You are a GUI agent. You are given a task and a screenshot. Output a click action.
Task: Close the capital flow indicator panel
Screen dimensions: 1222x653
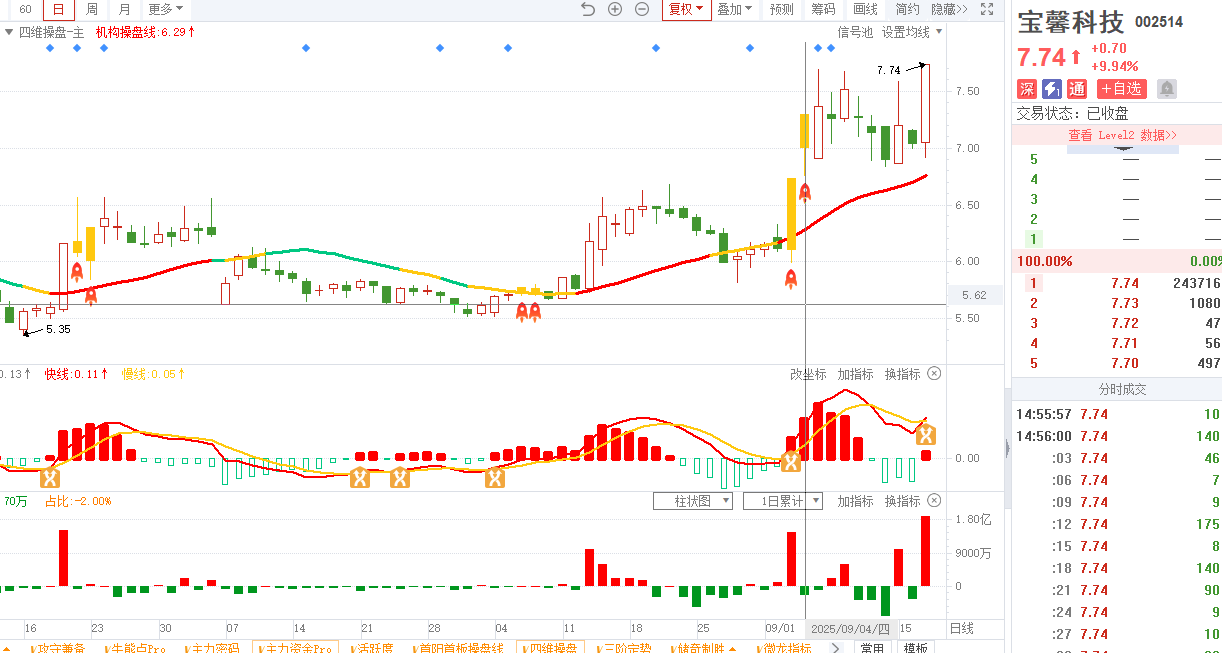(x=934, y=501)
